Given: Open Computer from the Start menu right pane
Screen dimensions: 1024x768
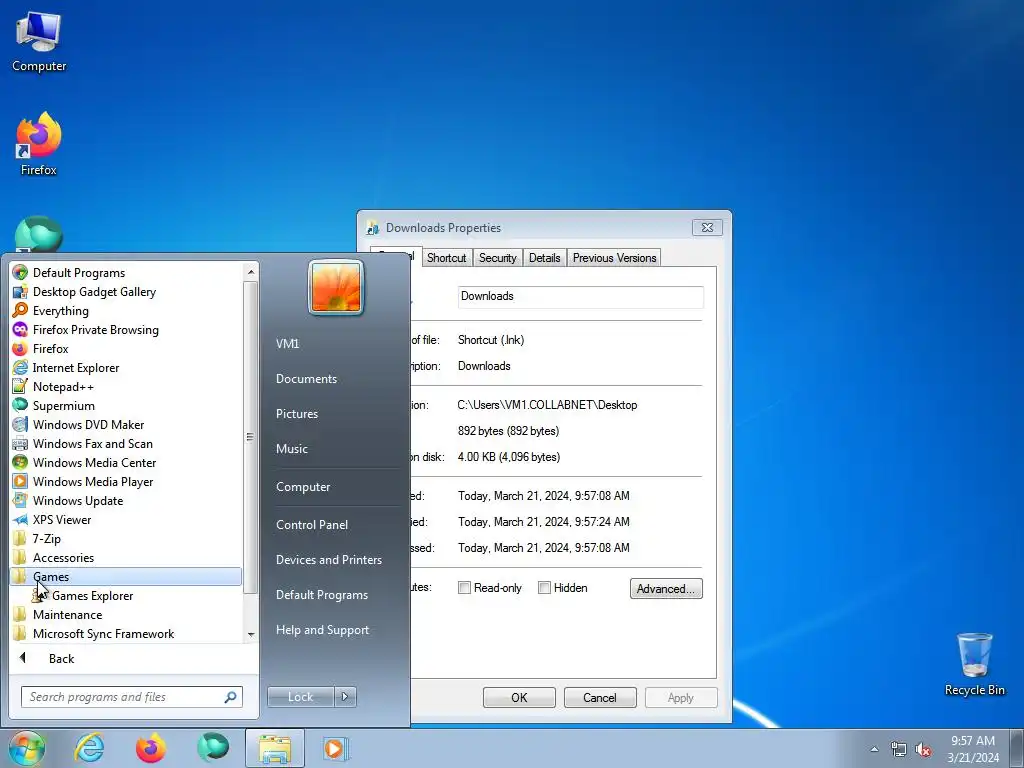Looking at the screenshot, I should tap(303, 487).
